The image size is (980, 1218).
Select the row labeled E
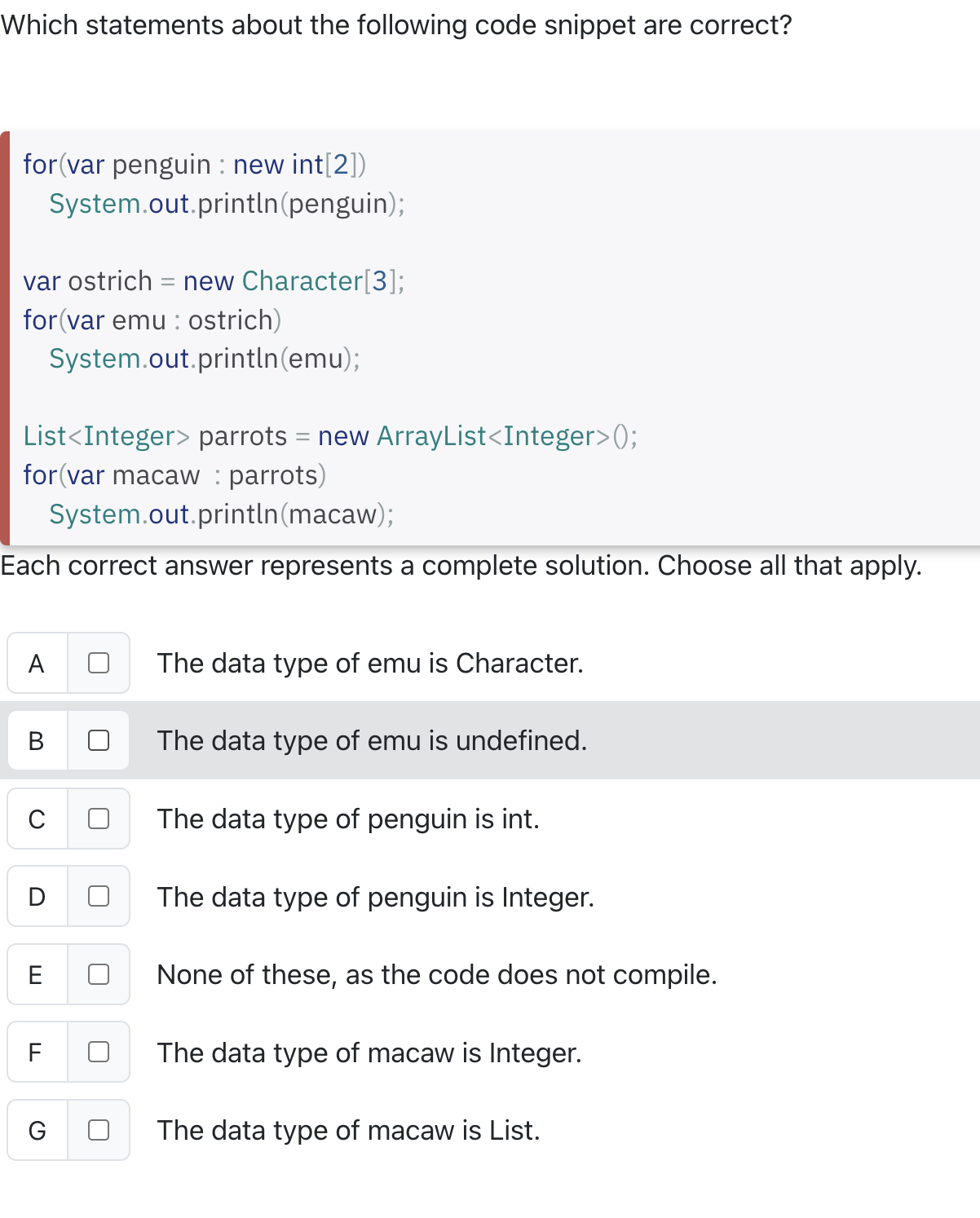click(x=36, y=974)
